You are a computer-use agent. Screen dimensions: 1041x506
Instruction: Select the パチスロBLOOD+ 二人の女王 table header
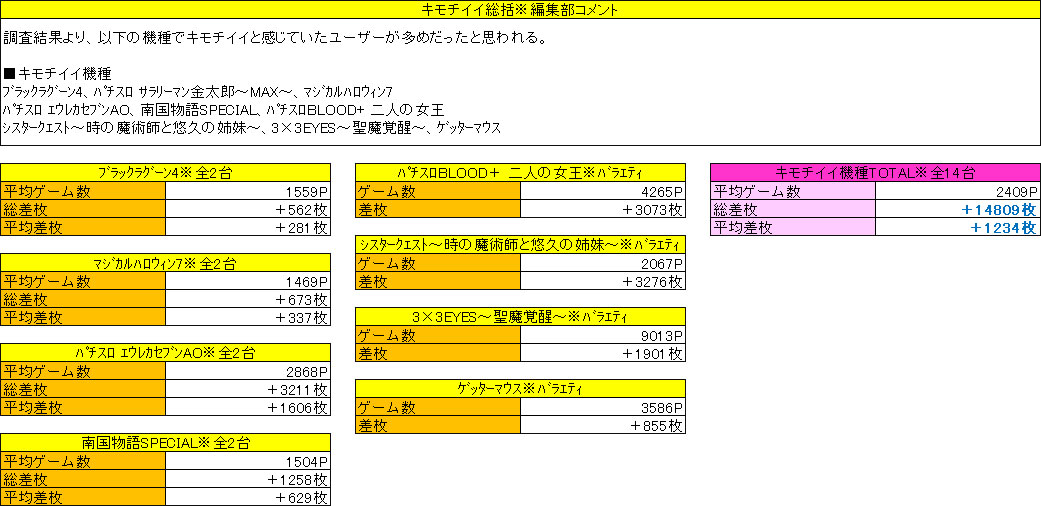[x=520, y=173]
